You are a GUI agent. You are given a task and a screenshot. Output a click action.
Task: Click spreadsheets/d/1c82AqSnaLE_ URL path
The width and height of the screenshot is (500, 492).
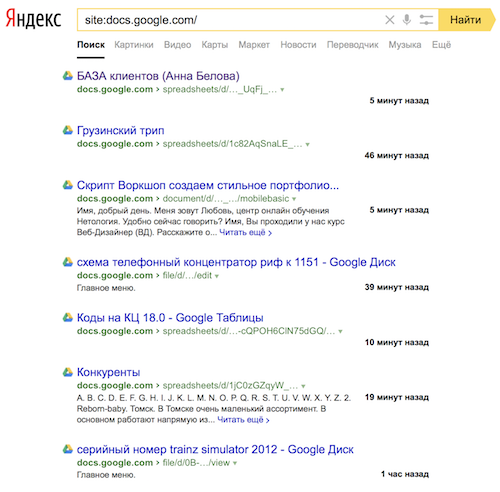(x=232, y=144)
